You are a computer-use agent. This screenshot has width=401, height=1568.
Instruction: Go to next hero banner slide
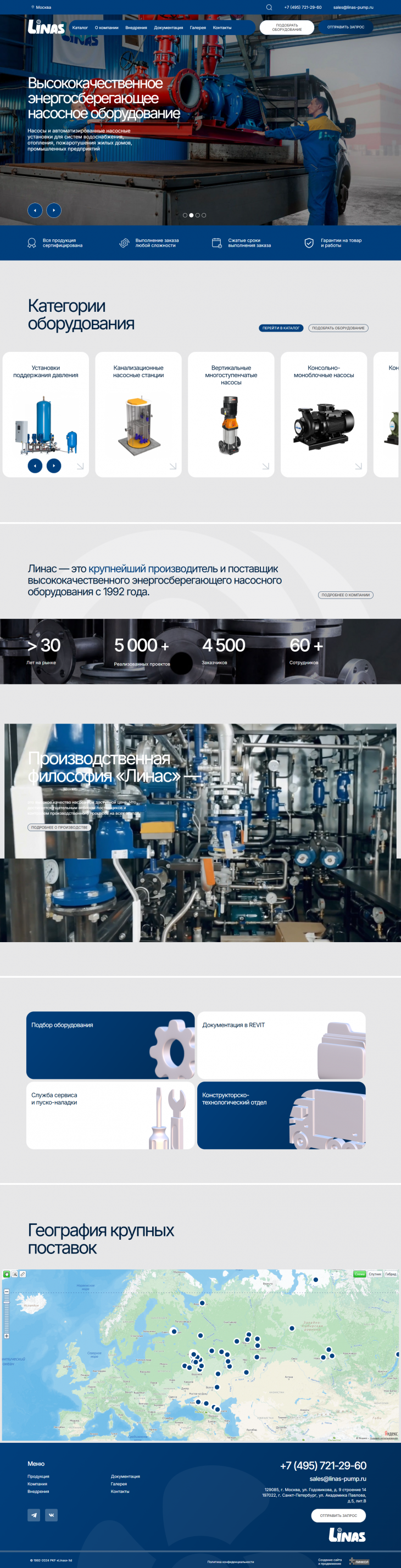[54, 210]
